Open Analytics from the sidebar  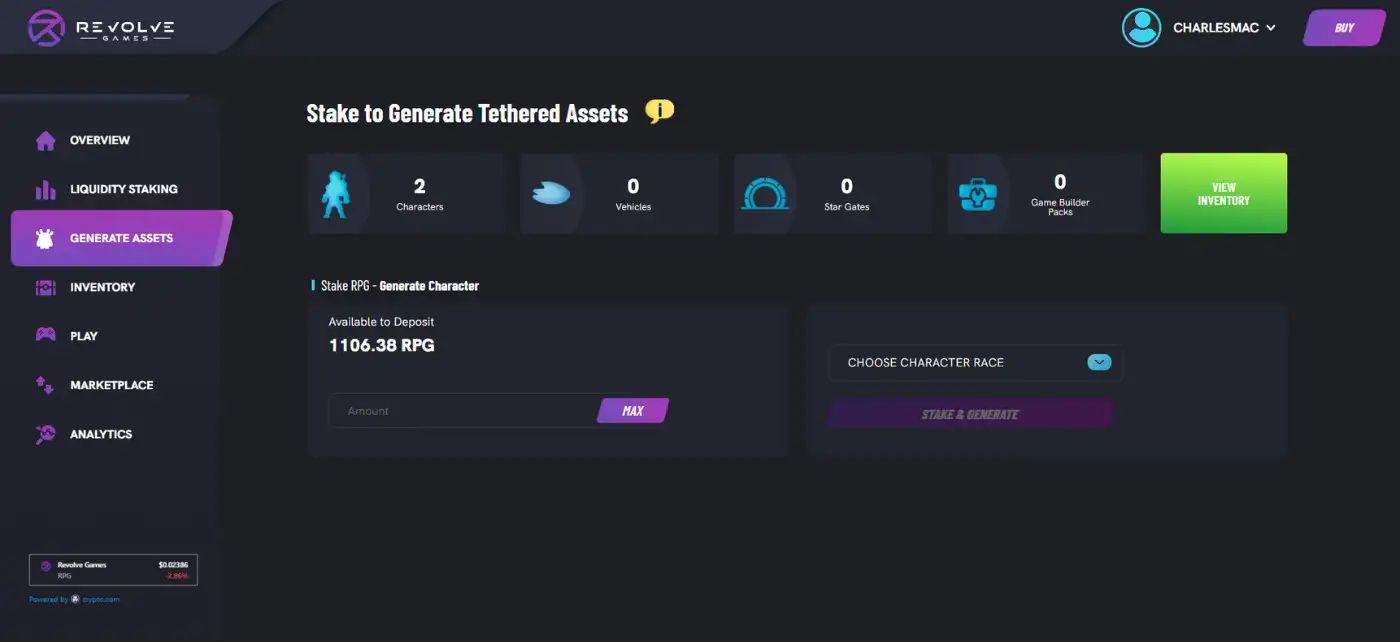click(x=100, y=434)
